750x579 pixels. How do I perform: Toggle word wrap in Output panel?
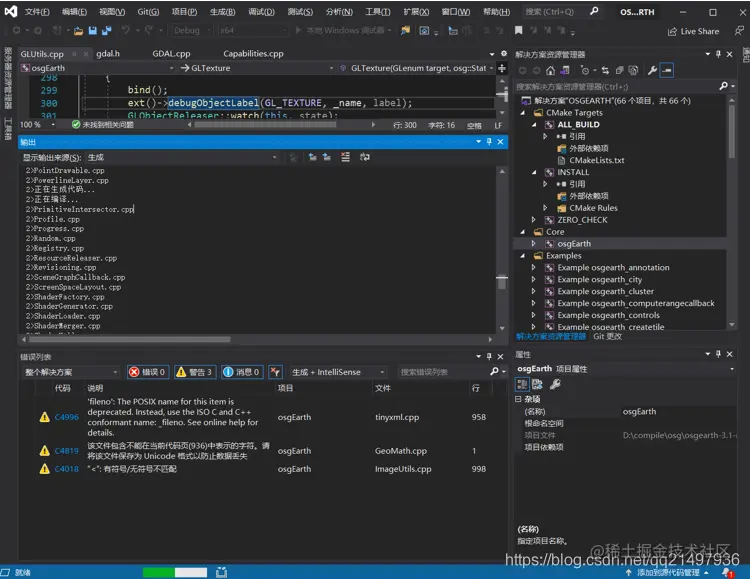coord(364,157)
